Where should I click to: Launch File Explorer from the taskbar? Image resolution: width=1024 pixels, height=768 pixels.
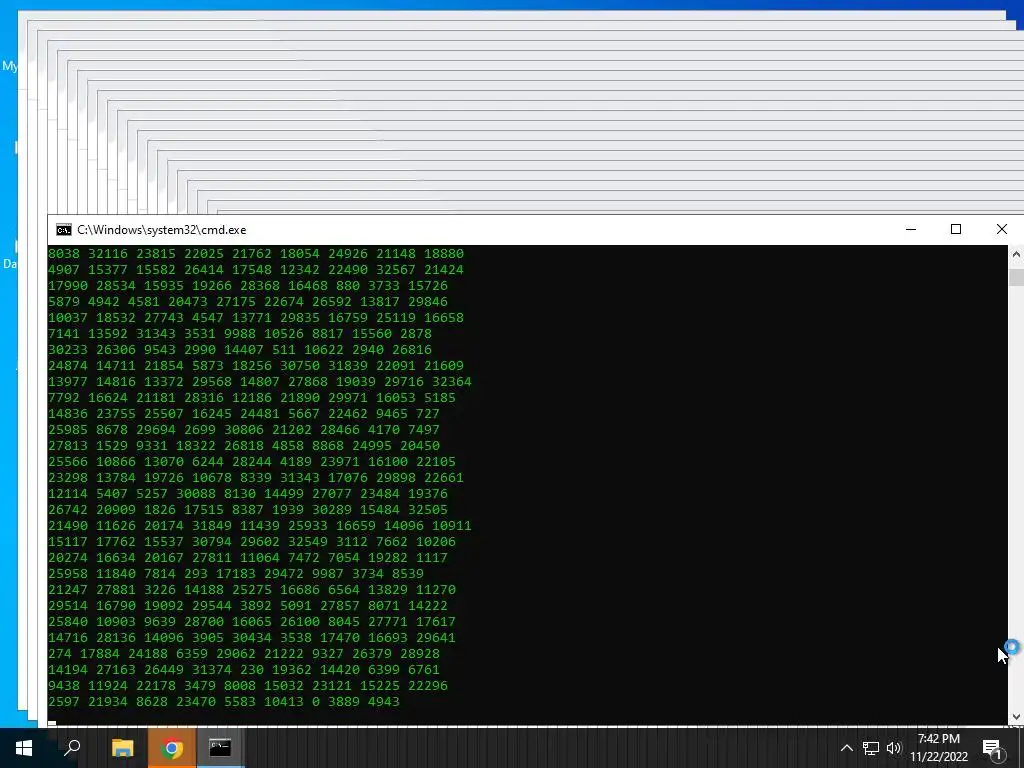point(122,747)
